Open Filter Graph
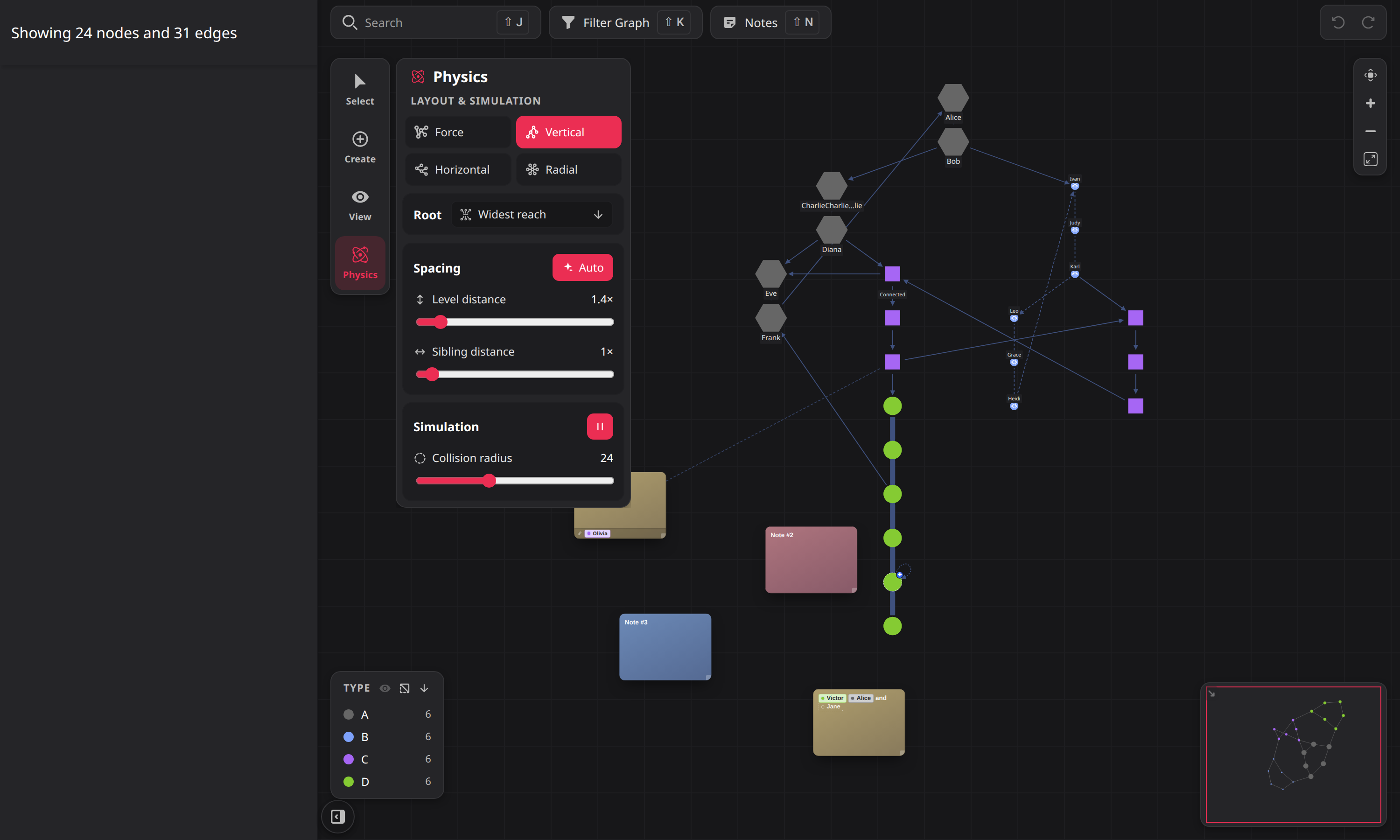This screenshot has width=1400, height=840. 625,23
